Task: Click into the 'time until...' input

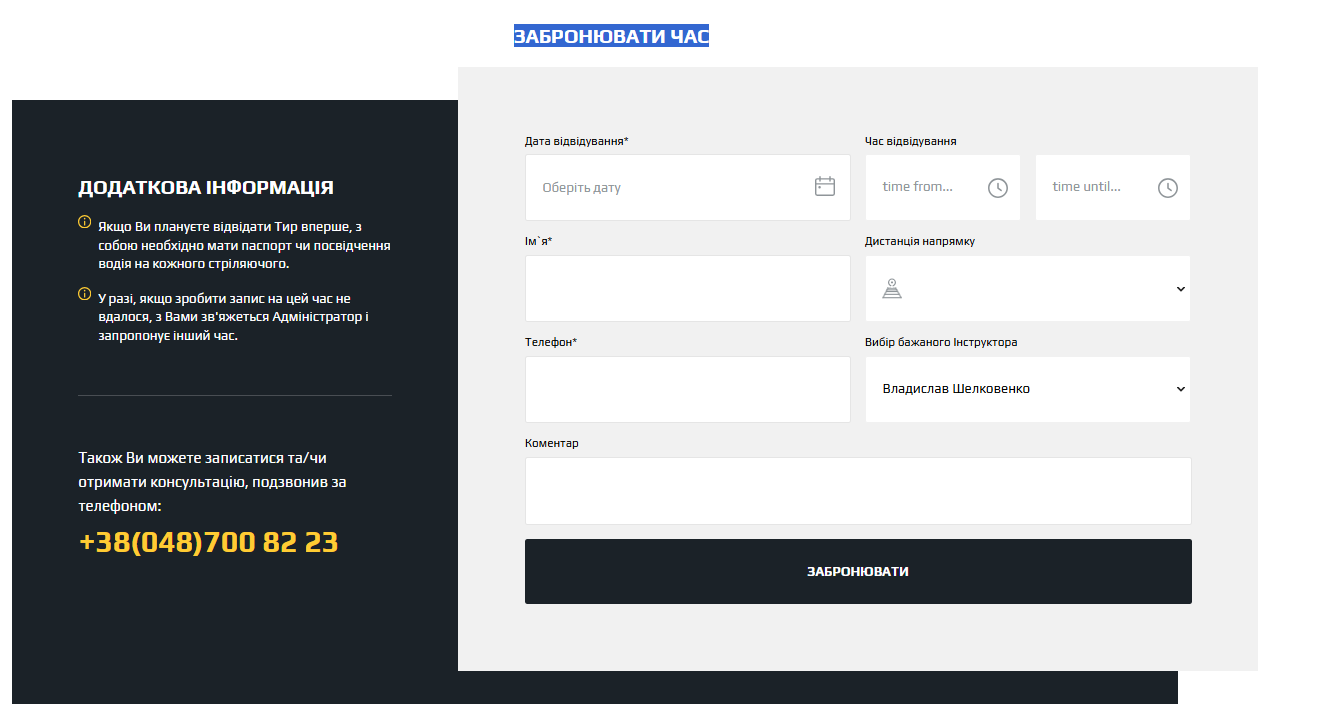Action: coord(1095,187)
